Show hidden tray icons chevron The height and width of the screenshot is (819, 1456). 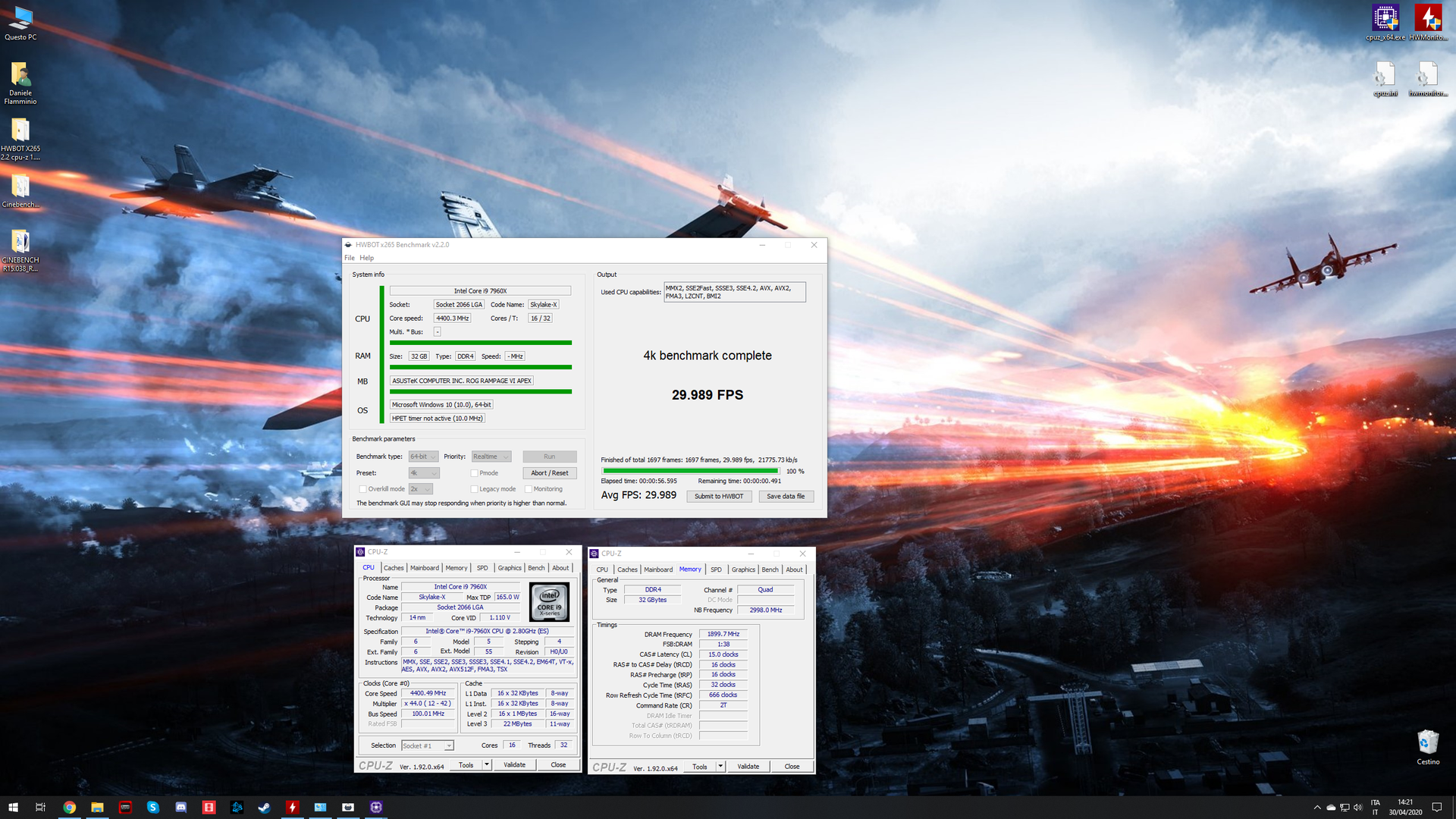[x=1317, y=808]
